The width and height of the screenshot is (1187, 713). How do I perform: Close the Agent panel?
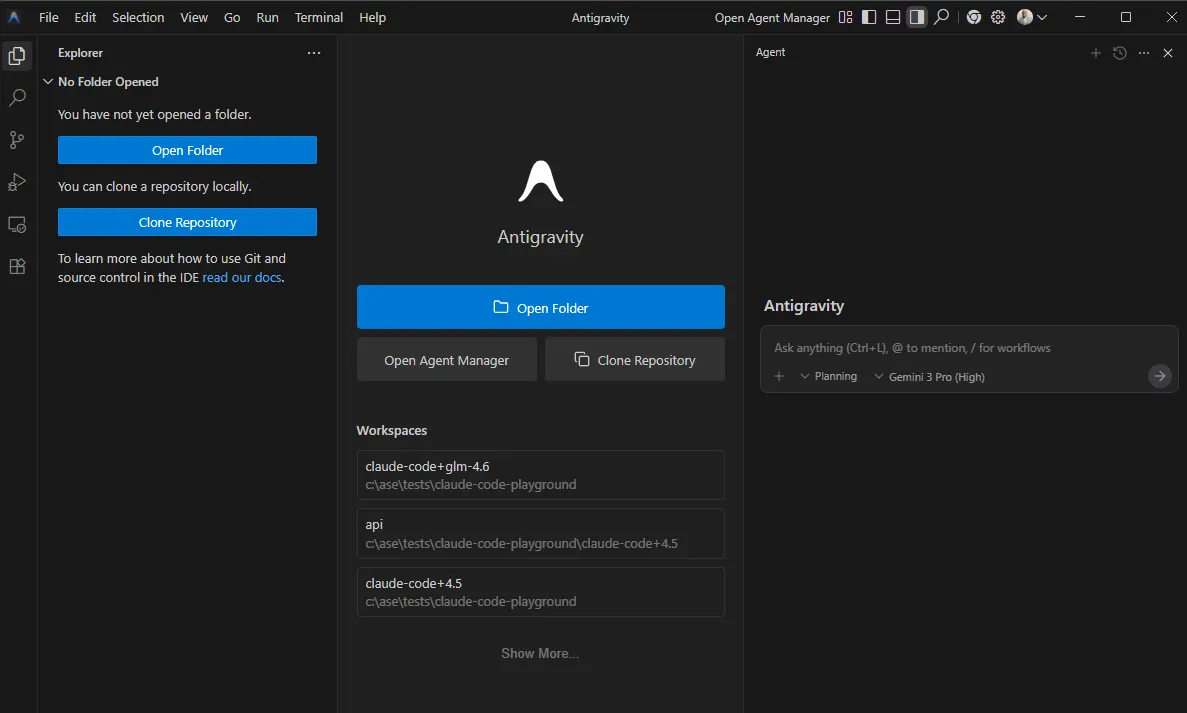pyautogui.click(x=1168, y=53)
